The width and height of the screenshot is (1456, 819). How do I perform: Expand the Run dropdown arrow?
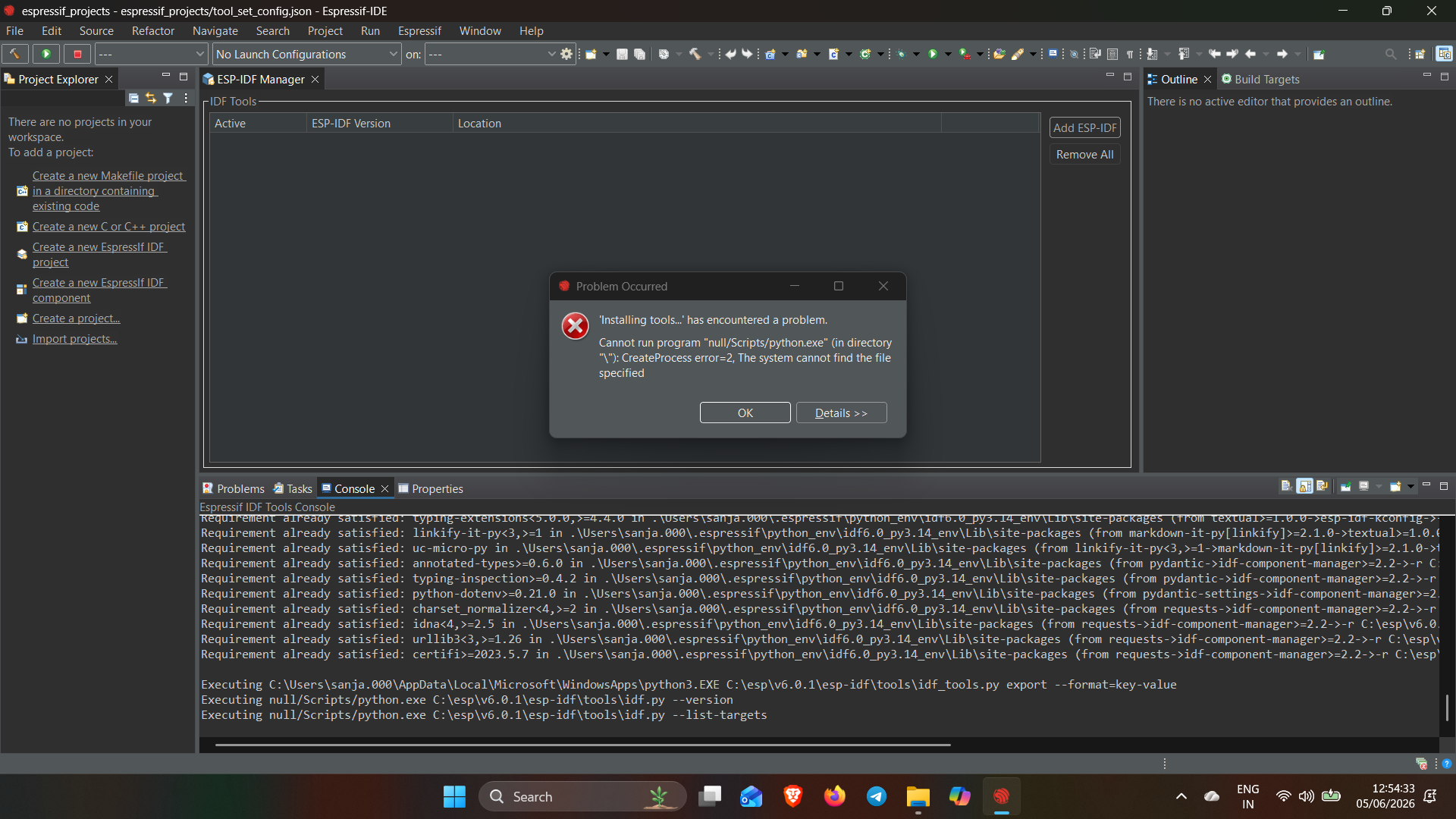pos(948,55)
